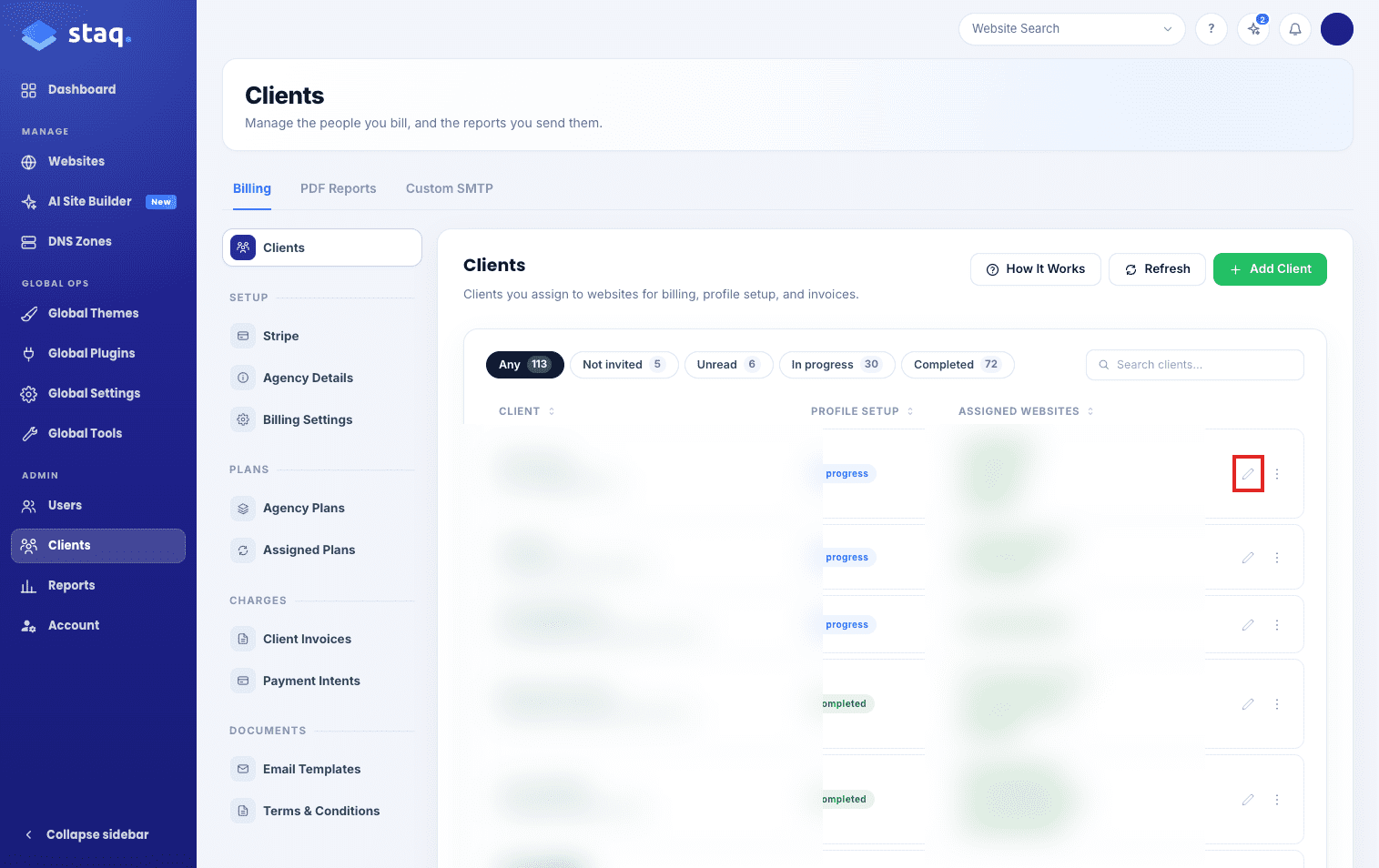Open Client Invoices
Screen dimensions: 1379x868
[322, 639]
